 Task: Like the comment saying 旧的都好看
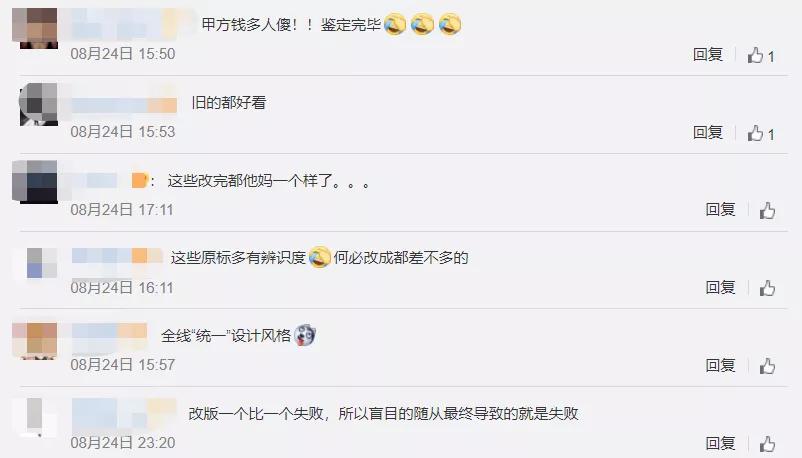click(755, 134)
